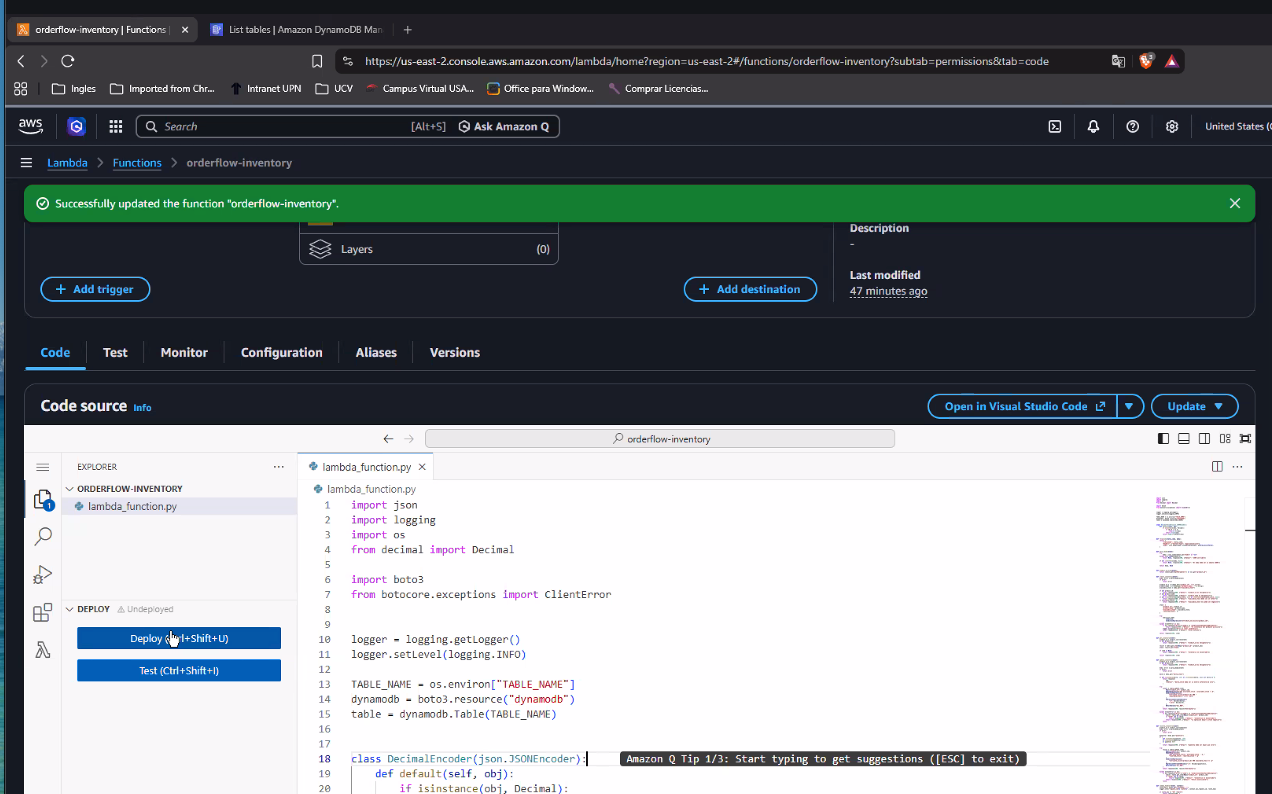
Task: Toggle bottom panel layout icon
Action: tap(1183, 439)
